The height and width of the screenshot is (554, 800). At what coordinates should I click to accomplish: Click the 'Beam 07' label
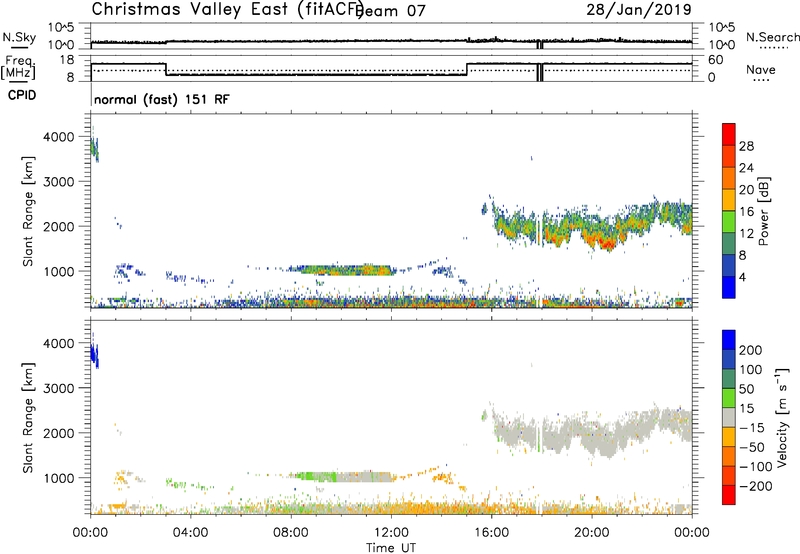tap(391, 11)
